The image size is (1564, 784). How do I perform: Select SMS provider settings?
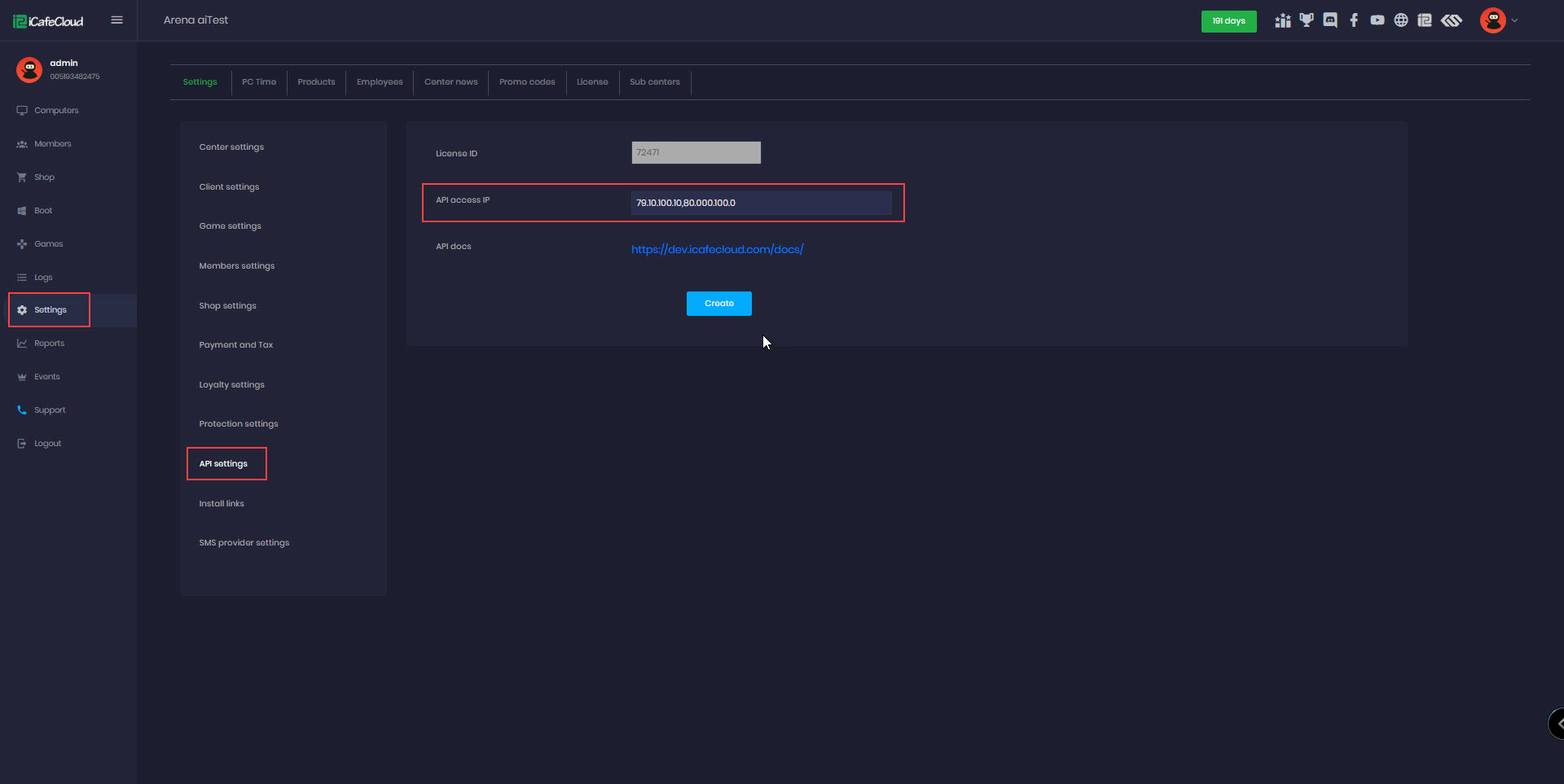[x=244, y=543]
